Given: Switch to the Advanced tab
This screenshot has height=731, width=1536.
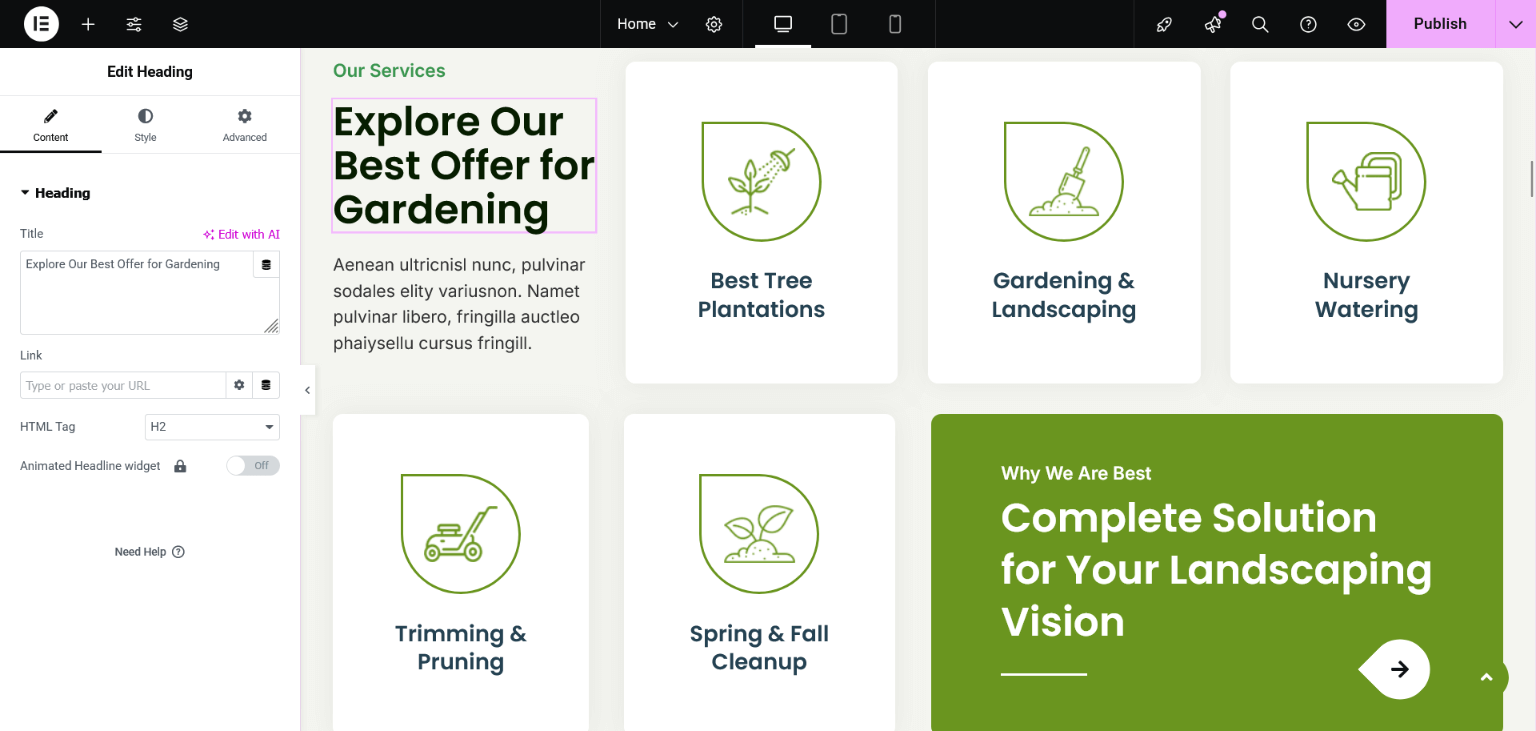Looking at the screenshot, I should 245,126.
